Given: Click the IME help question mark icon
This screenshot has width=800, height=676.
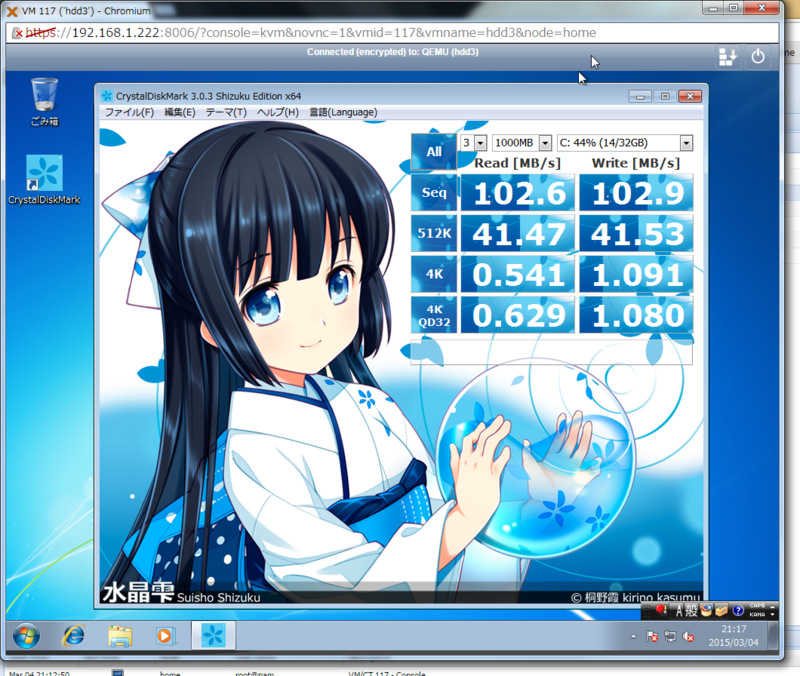Looking at the screenshot, I should 738,610.
